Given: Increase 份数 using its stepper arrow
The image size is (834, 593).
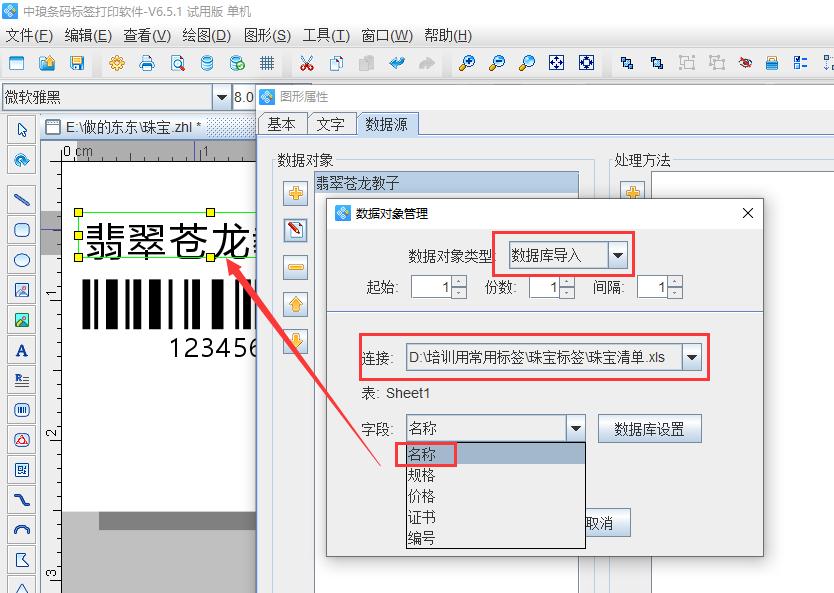Looking at the screenshot, I should (564, 281).
